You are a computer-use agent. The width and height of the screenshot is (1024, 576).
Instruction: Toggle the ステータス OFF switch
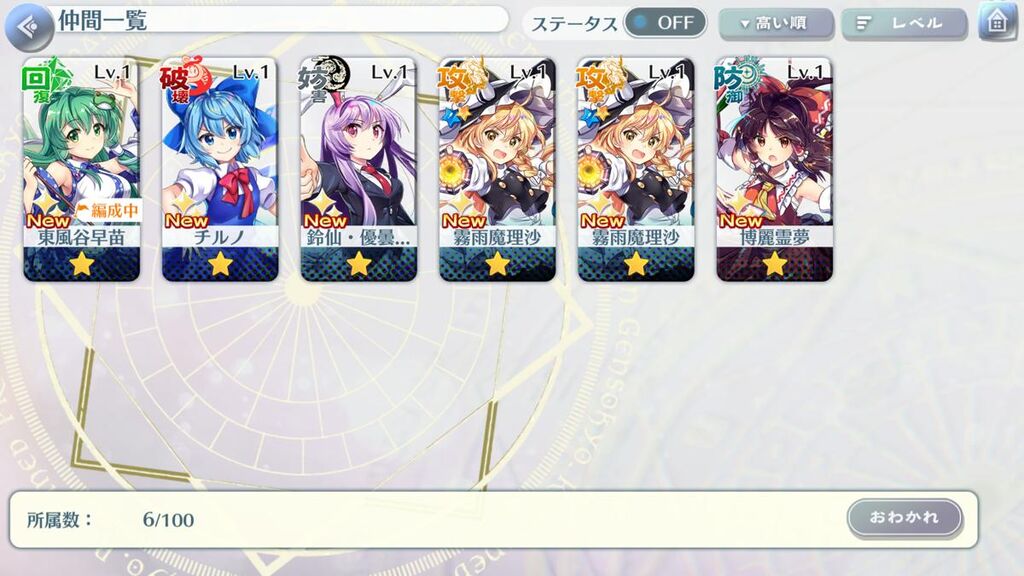pos(665,23)
